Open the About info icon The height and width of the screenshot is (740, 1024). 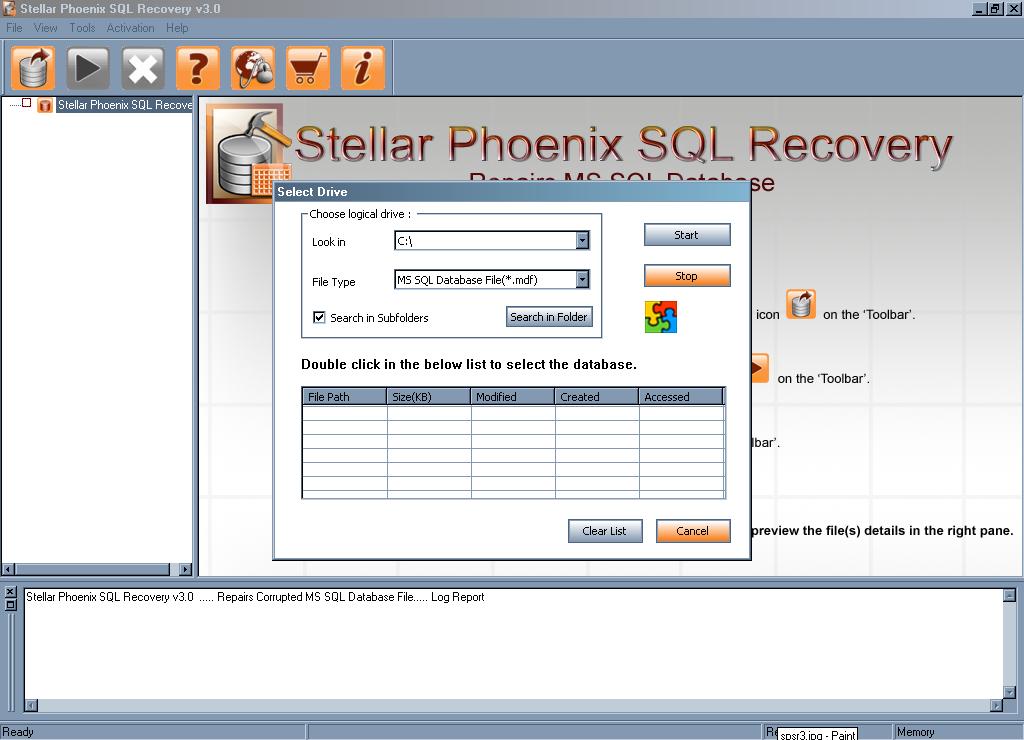click(362, 69)
